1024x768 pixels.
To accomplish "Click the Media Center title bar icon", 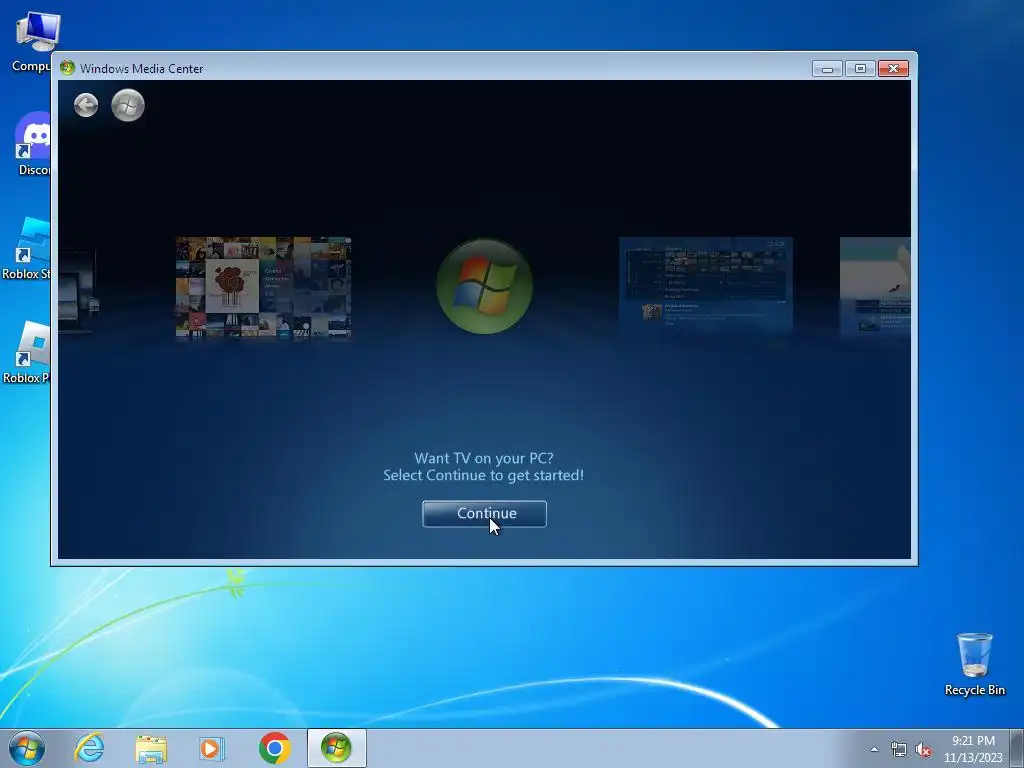I will [67, 68].
